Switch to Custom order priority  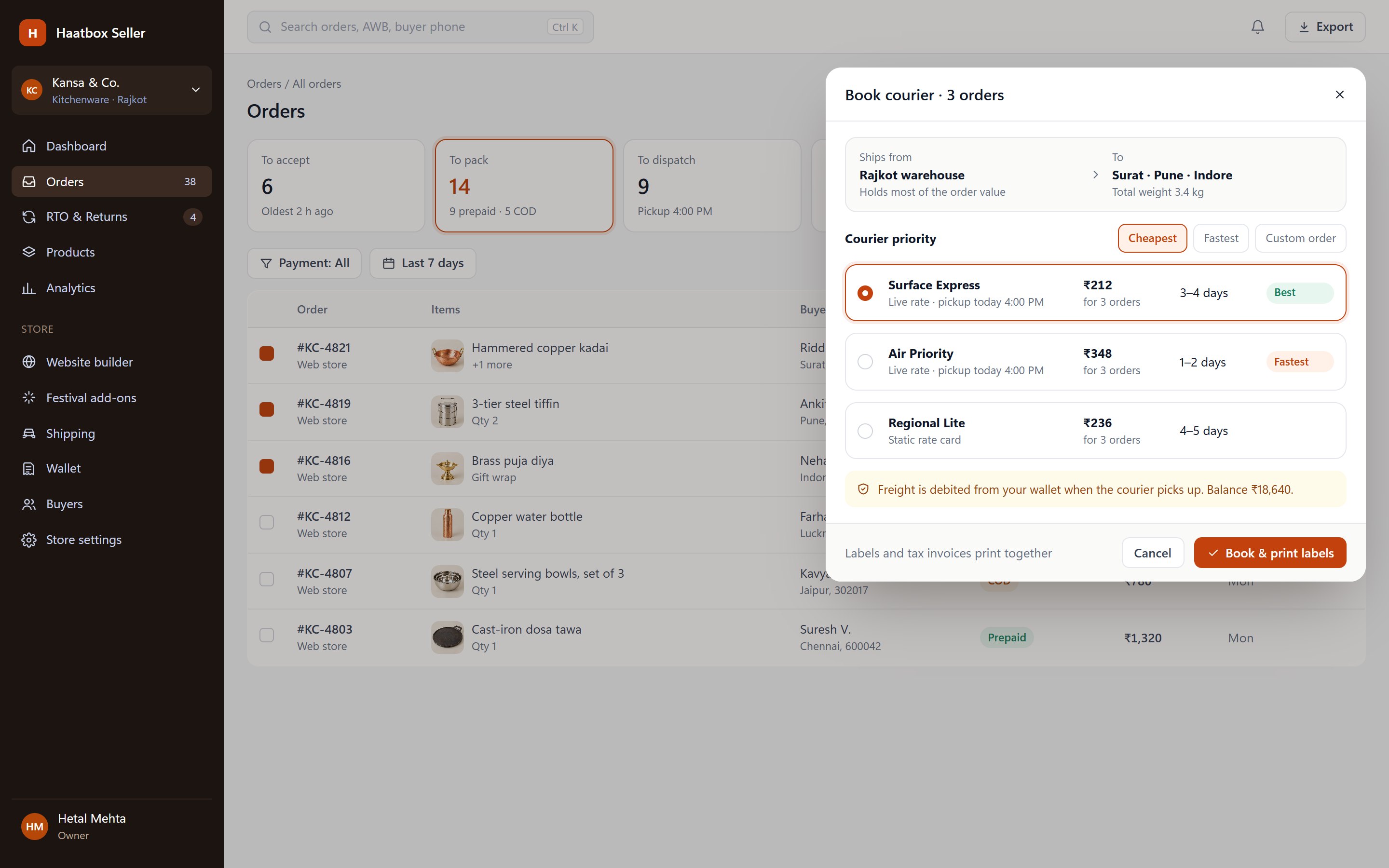point(1300,238)
